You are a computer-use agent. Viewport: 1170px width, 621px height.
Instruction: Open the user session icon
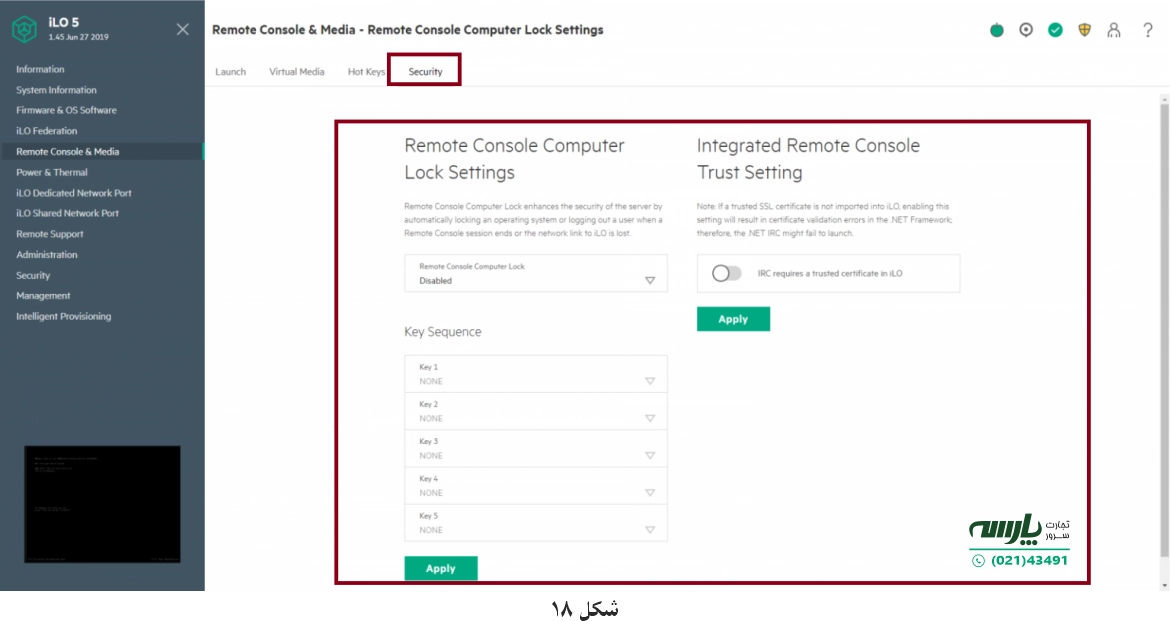tap(1115, 31)
